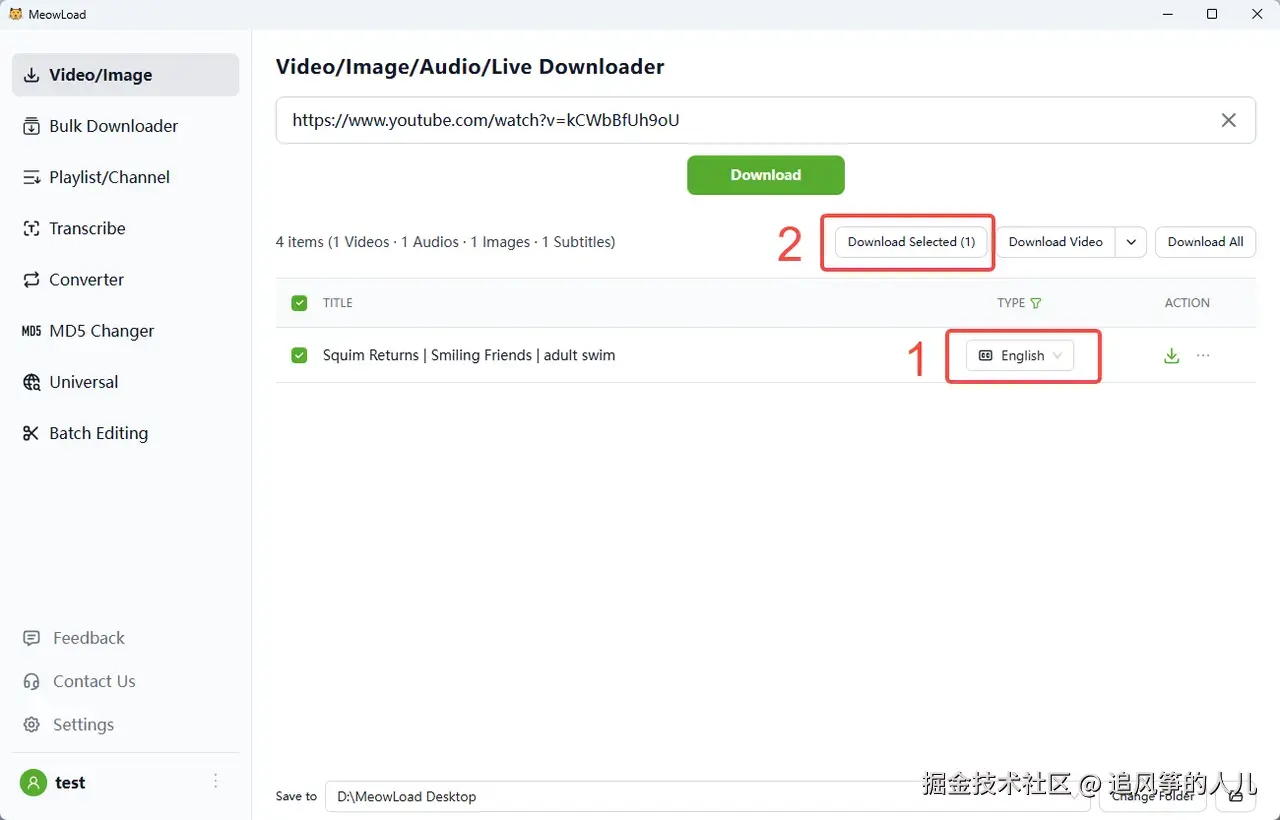This screenshot has width=1280, height=820.
Task: Click the MeowLoad cat icon in title bar
Action: pos(15,14)
